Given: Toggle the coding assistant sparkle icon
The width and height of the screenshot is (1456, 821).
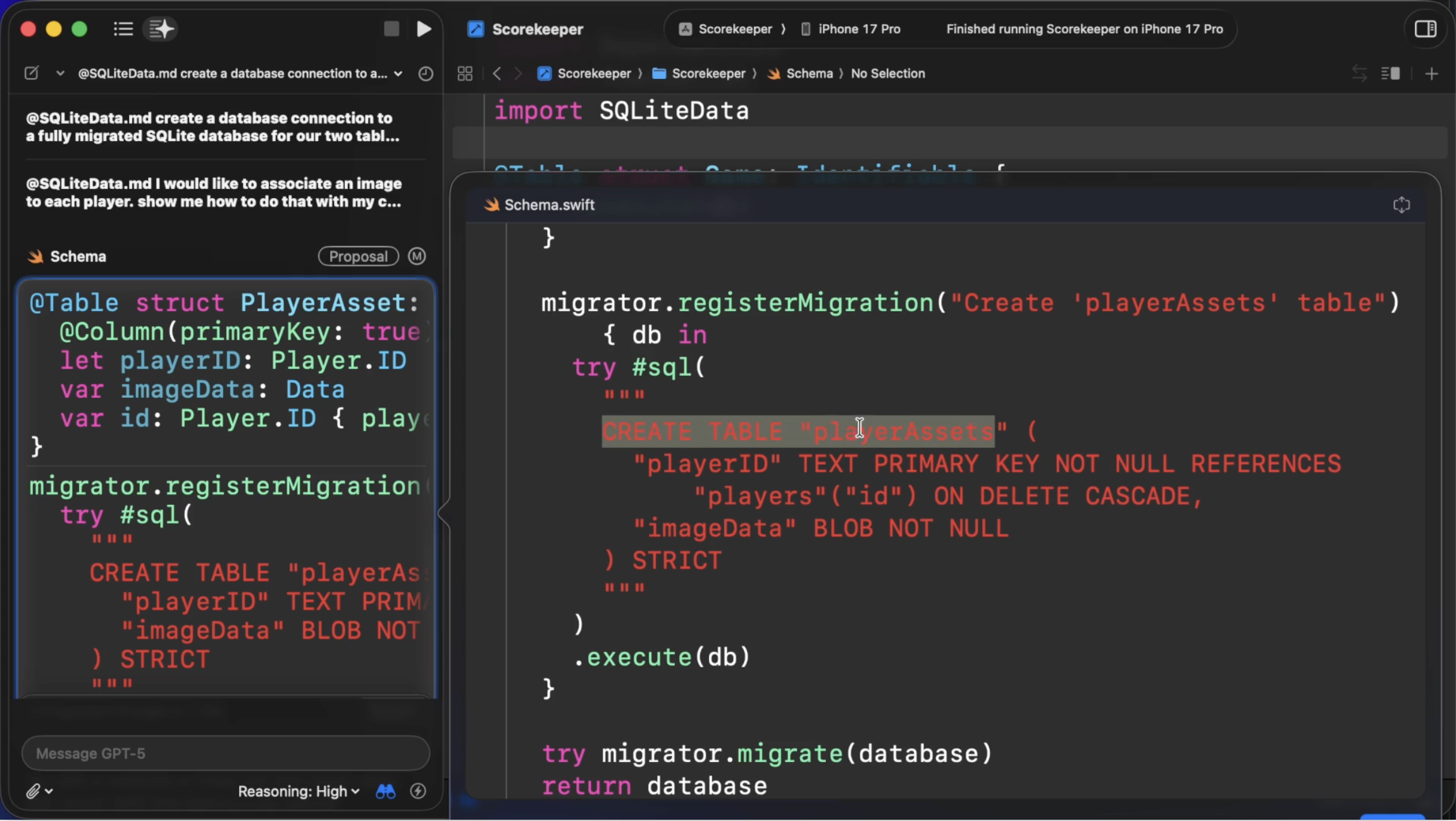Looking at the screenshot, I should click(x=161, y=29).
